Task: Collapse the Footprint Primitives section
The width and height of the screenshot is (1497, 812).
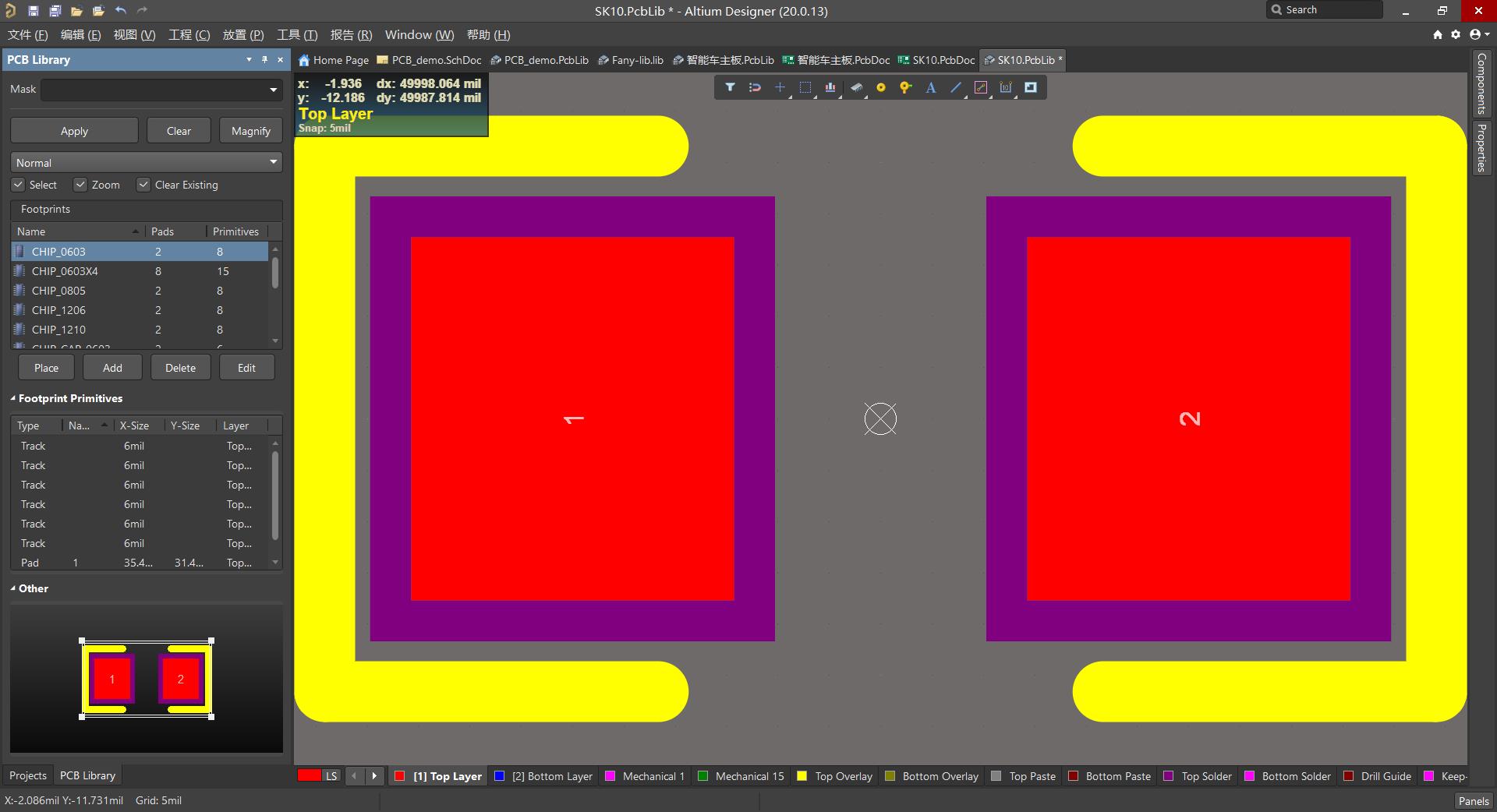Action: click(x=13, y=398)
